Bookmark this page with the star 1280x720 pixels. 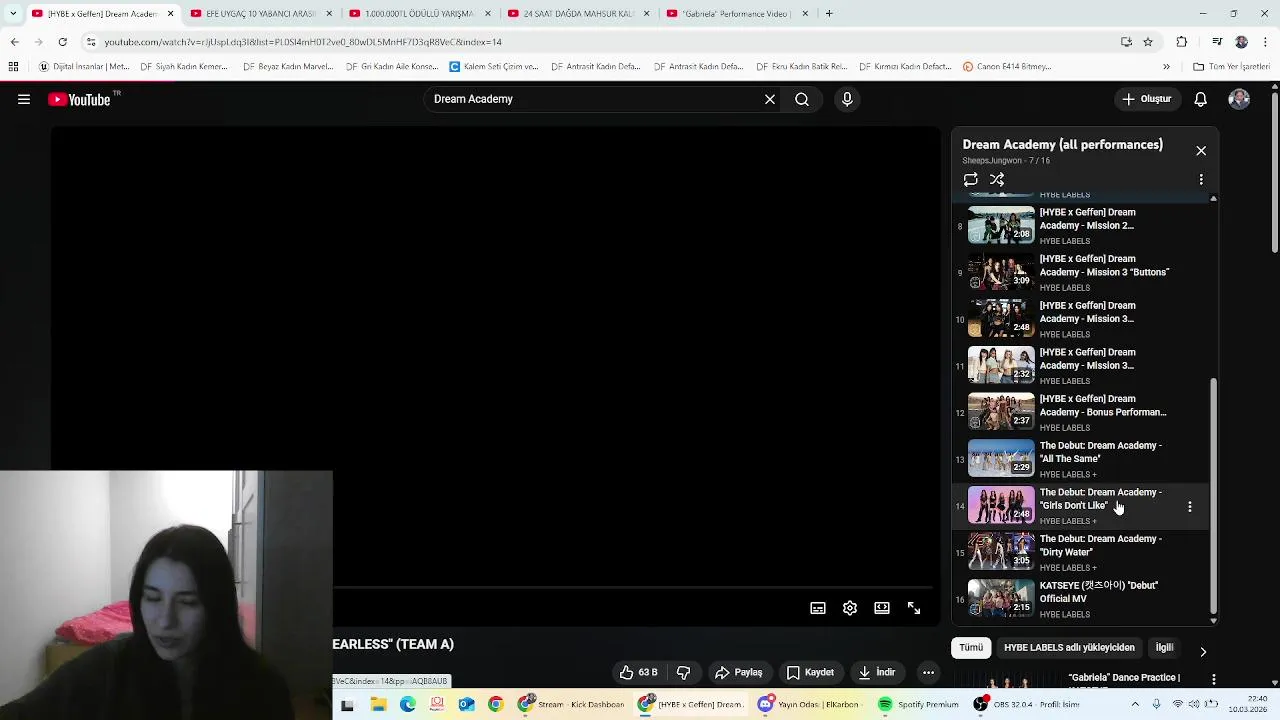(1148, 42)
